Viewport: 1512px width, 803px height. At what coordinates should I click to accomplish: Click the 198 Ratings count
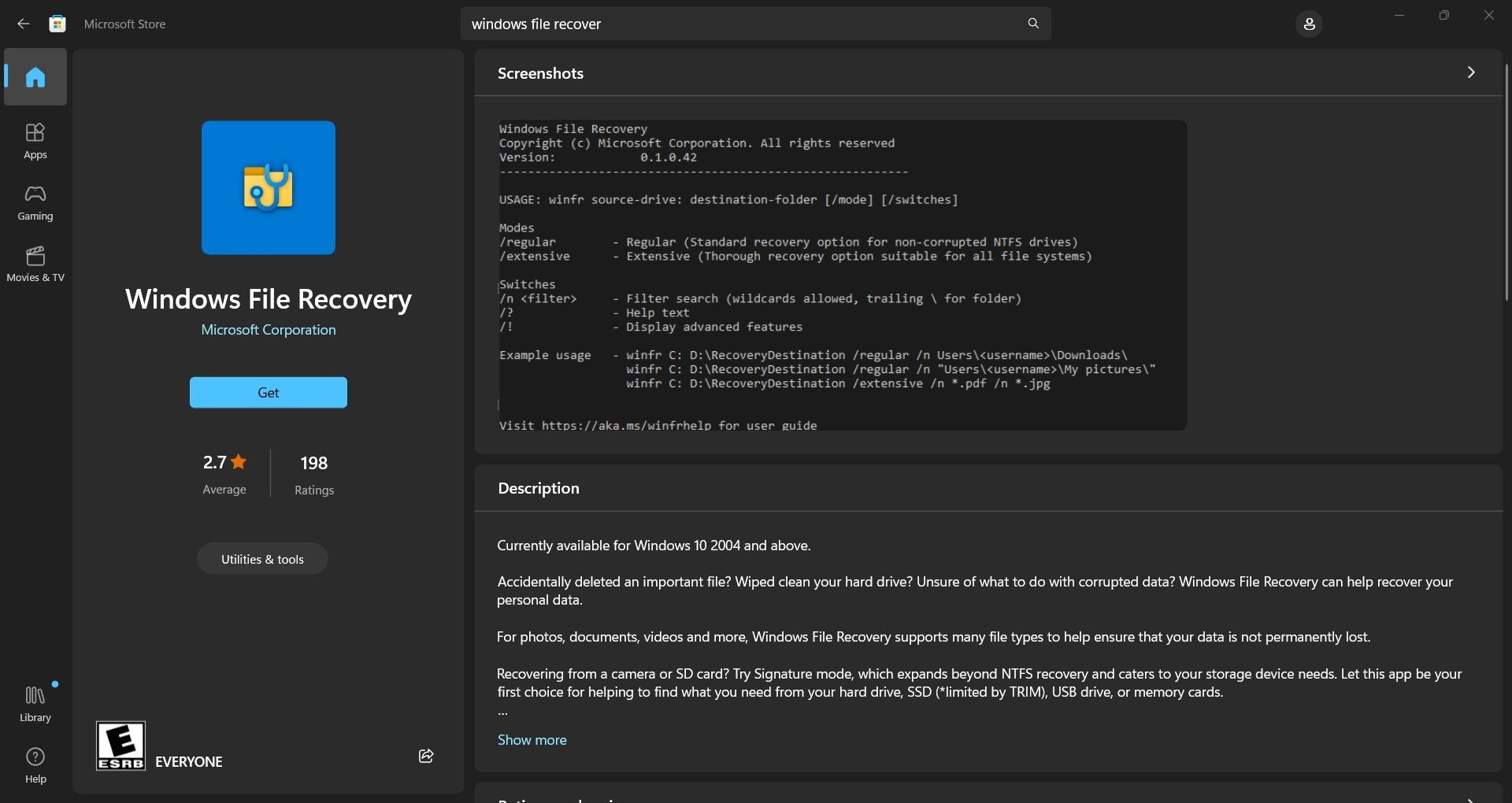tap(314, 474)
